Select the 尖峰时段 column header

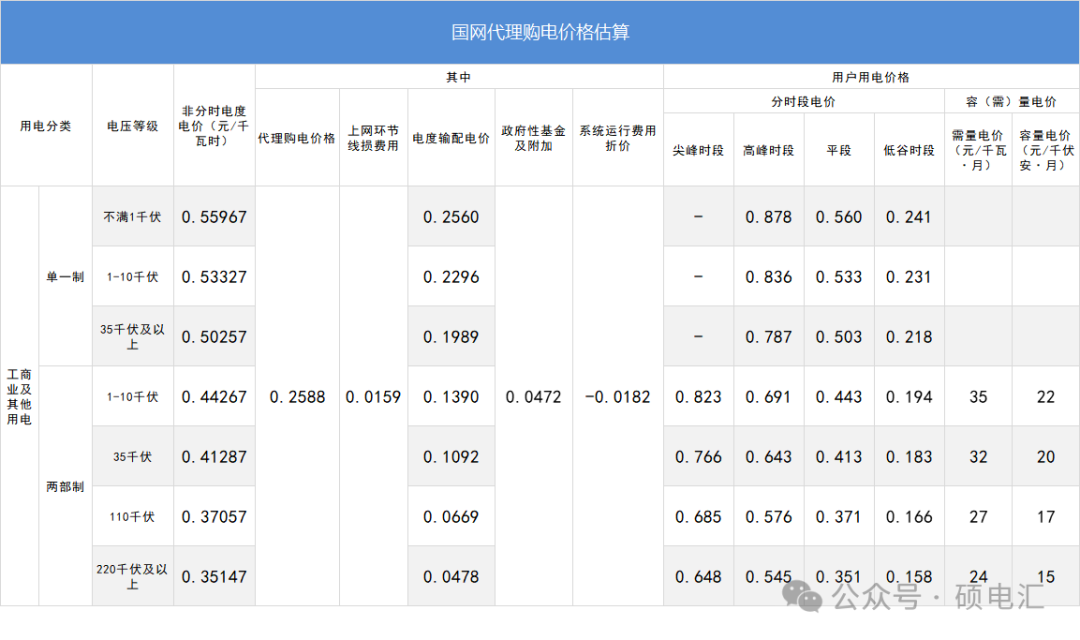click(x=698, y=150)
